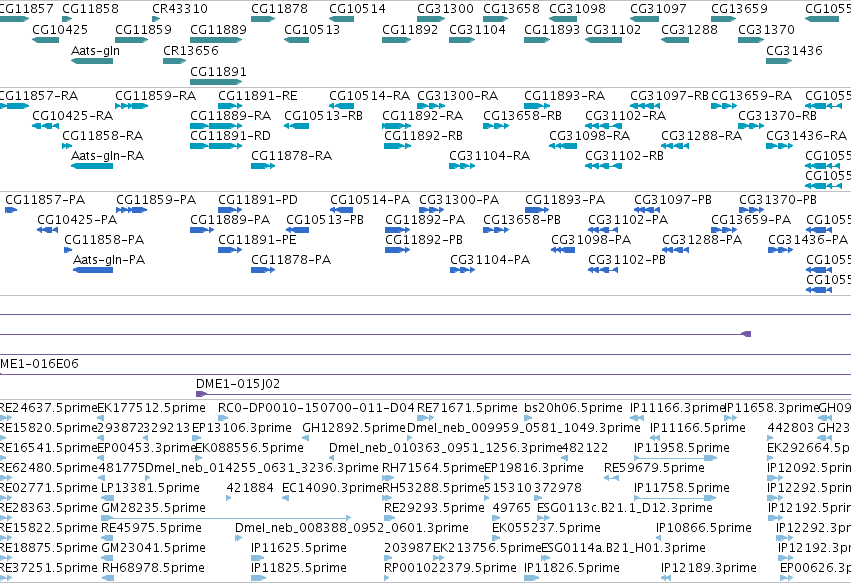Select the EK055237.5prime EST label
Viewport: 851px width, 583px height.
click(547, 528)
